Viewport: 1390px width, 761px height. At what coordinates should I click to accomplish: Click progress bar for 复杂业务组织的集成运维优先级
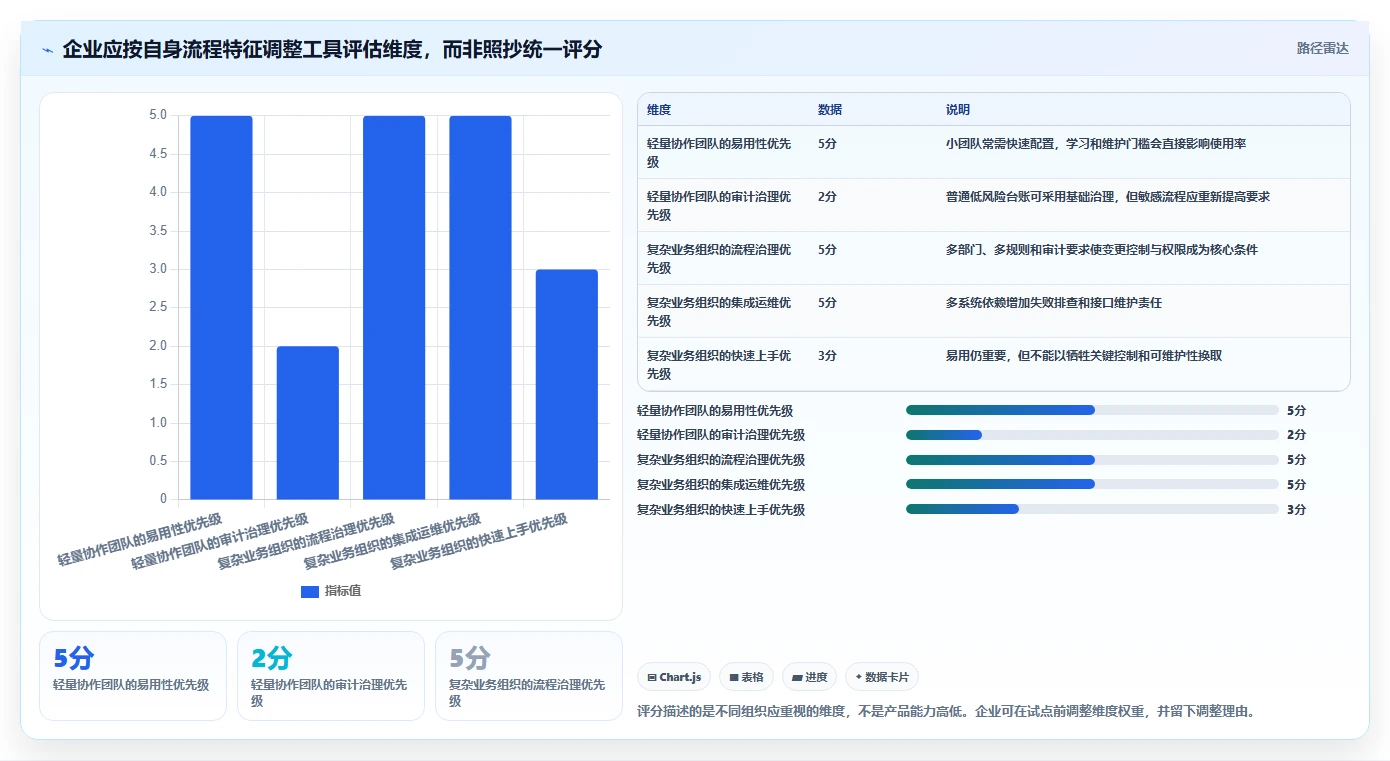1092,485
